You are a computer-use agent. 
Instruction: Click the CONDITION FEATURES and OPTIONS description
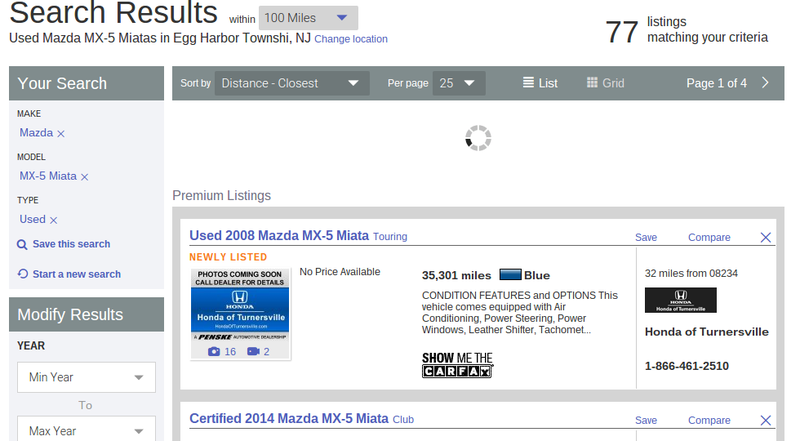[x=520, y=312]
